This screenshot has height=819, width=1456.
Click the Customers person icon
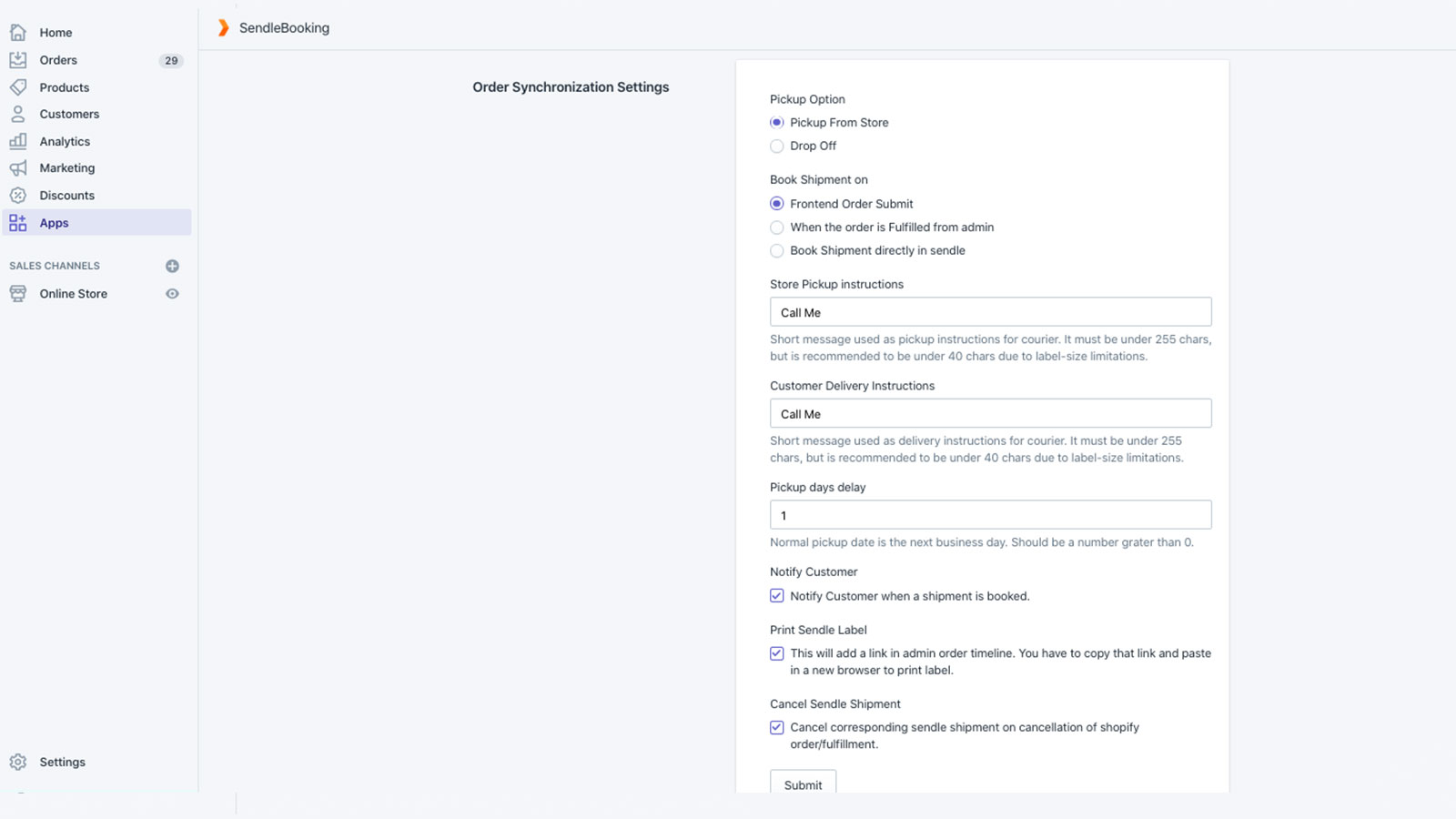tap(17, 114)
